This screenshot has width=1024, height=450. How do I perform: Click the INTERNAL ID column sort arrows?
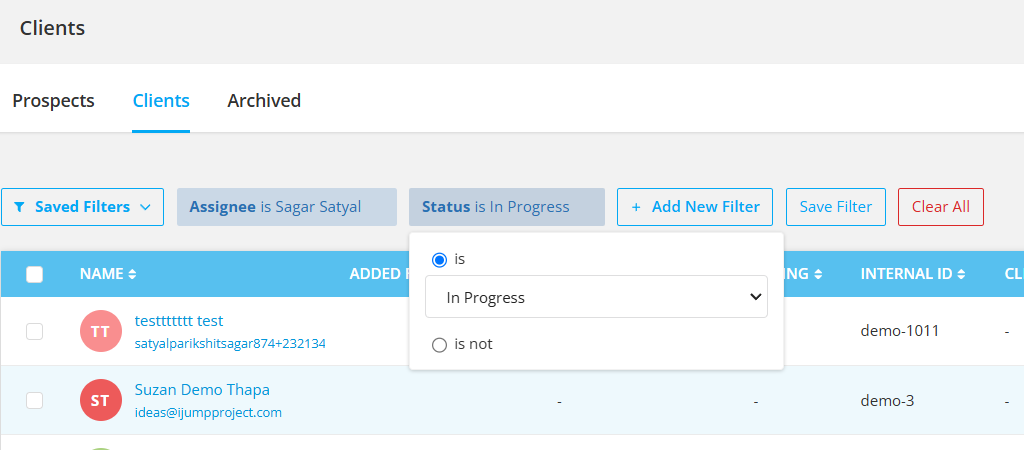coord(961,274)
